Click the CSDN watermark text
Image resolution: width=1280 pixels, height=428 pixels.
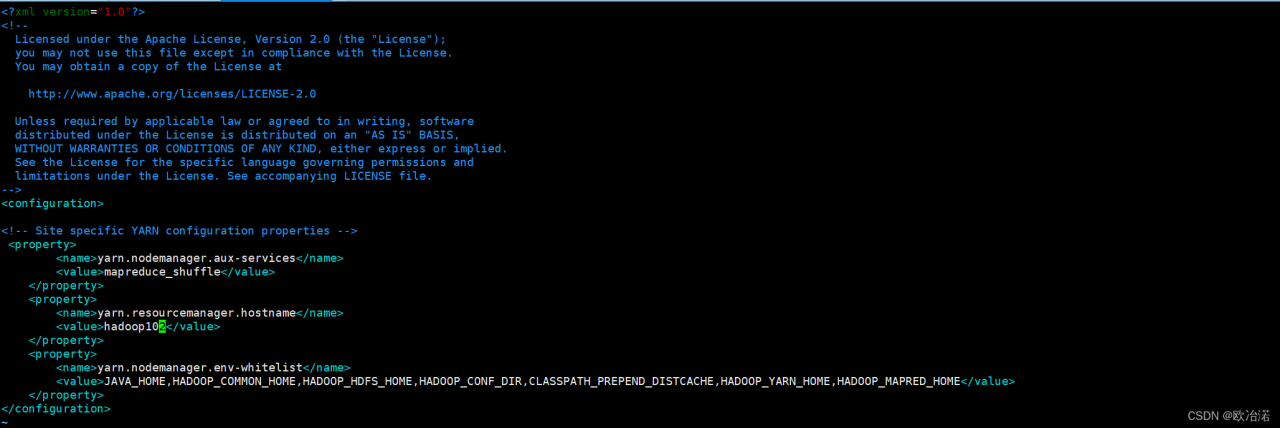click(1228, 414)
